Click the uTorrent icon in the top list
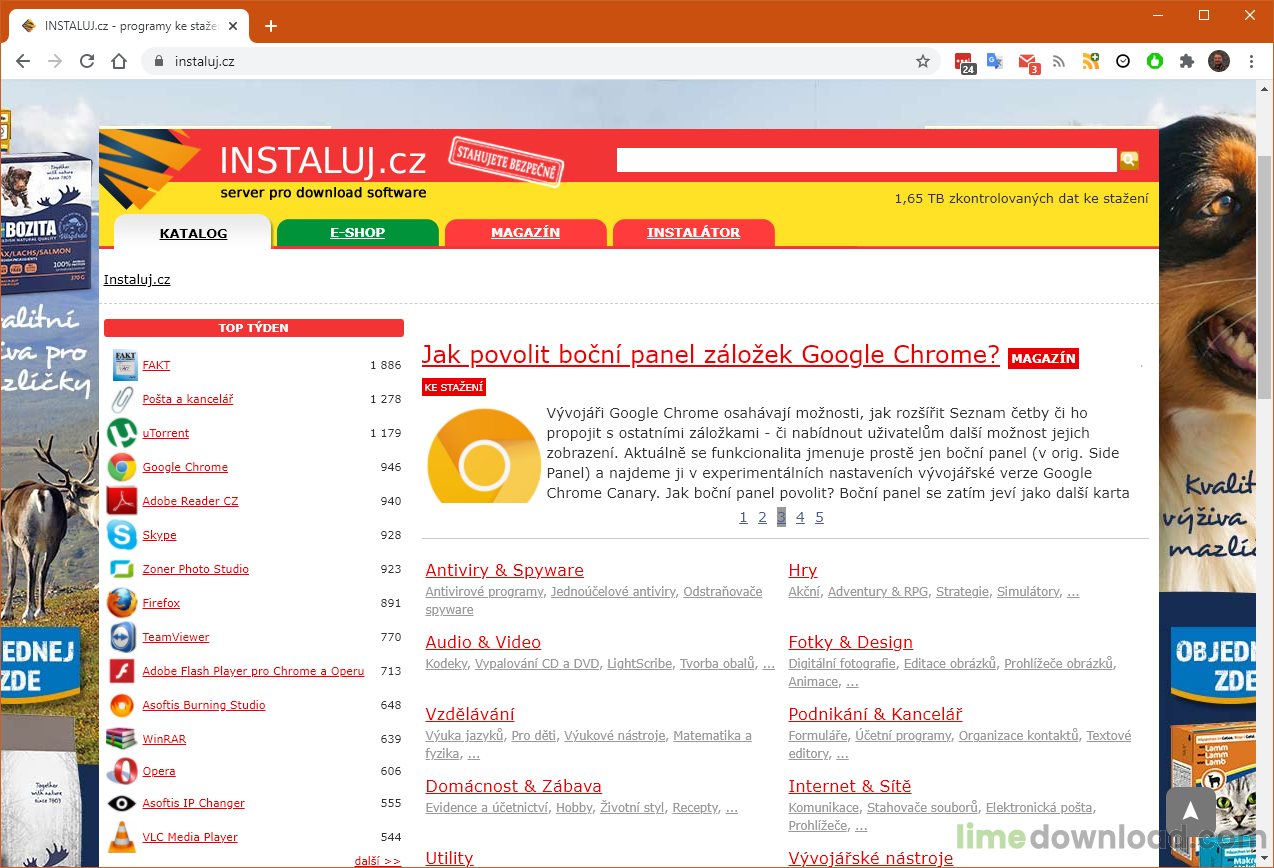Viewport: 1274px width, 868px height. pos(122,433)
